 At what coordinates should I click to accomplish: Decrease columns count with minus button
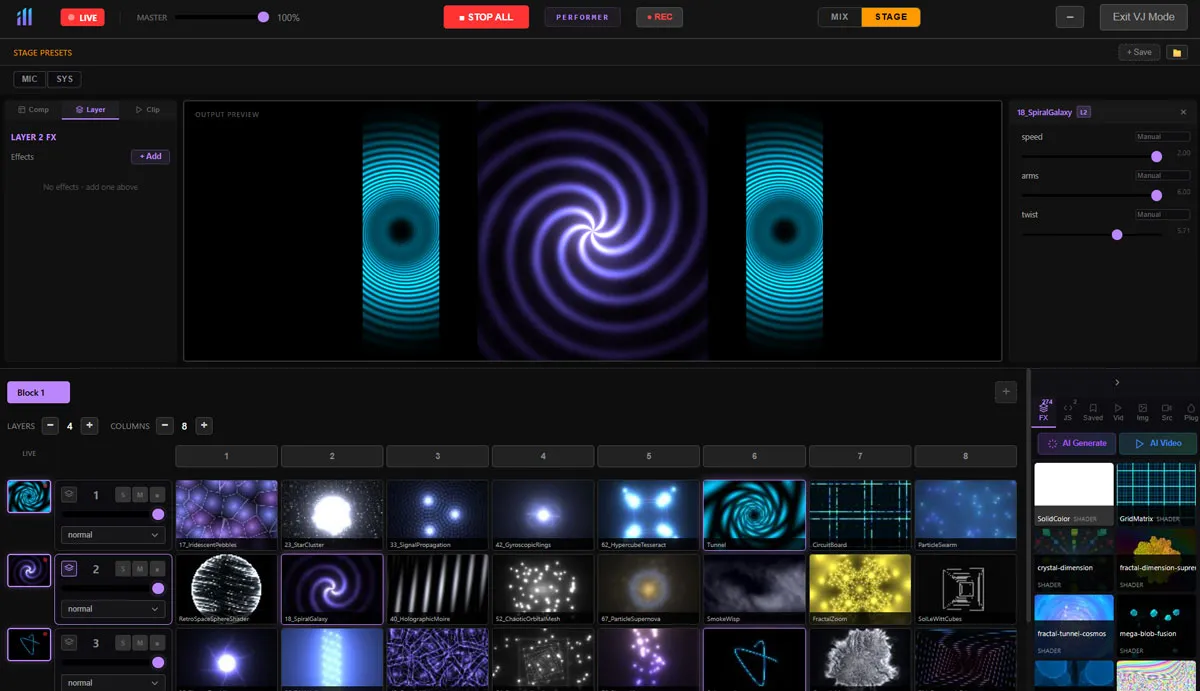[165, 426]
